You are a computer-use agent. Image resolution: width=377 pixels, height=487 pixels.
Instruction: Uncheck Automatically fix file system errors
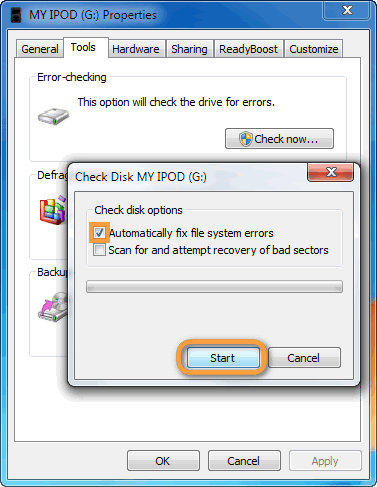point(99,232)
